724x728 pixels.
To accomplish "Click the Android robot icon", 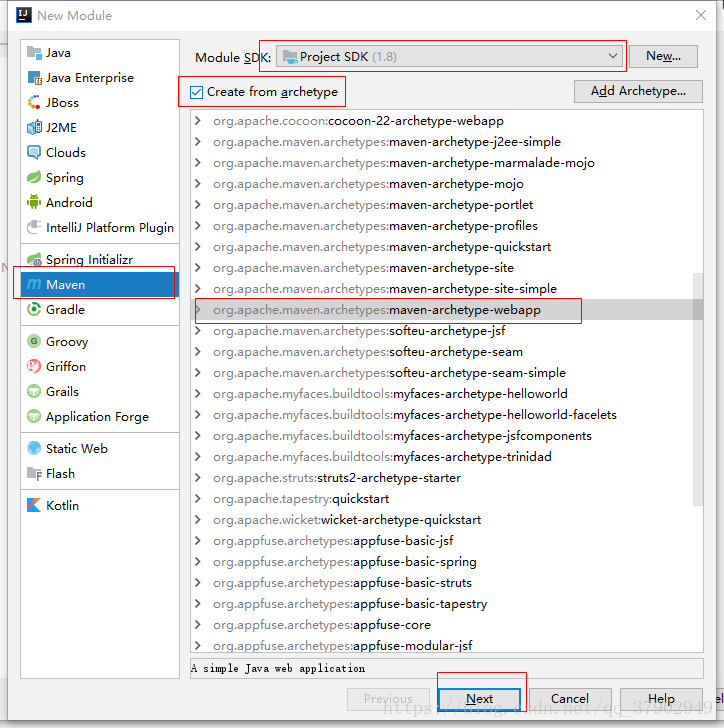I will 34,202.
